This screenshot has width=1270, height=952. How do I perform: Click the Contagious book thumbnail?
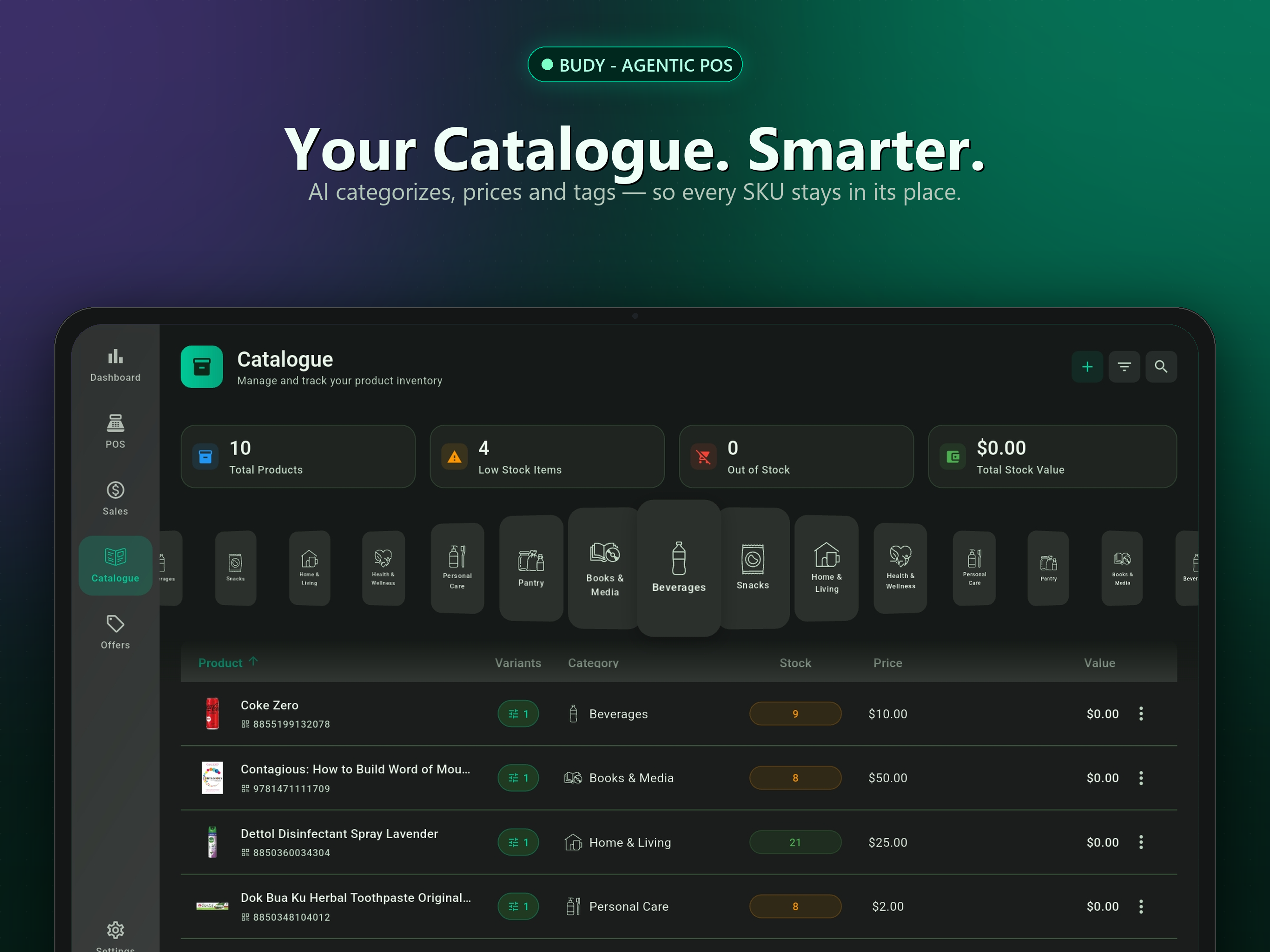[x=212, y=777]
